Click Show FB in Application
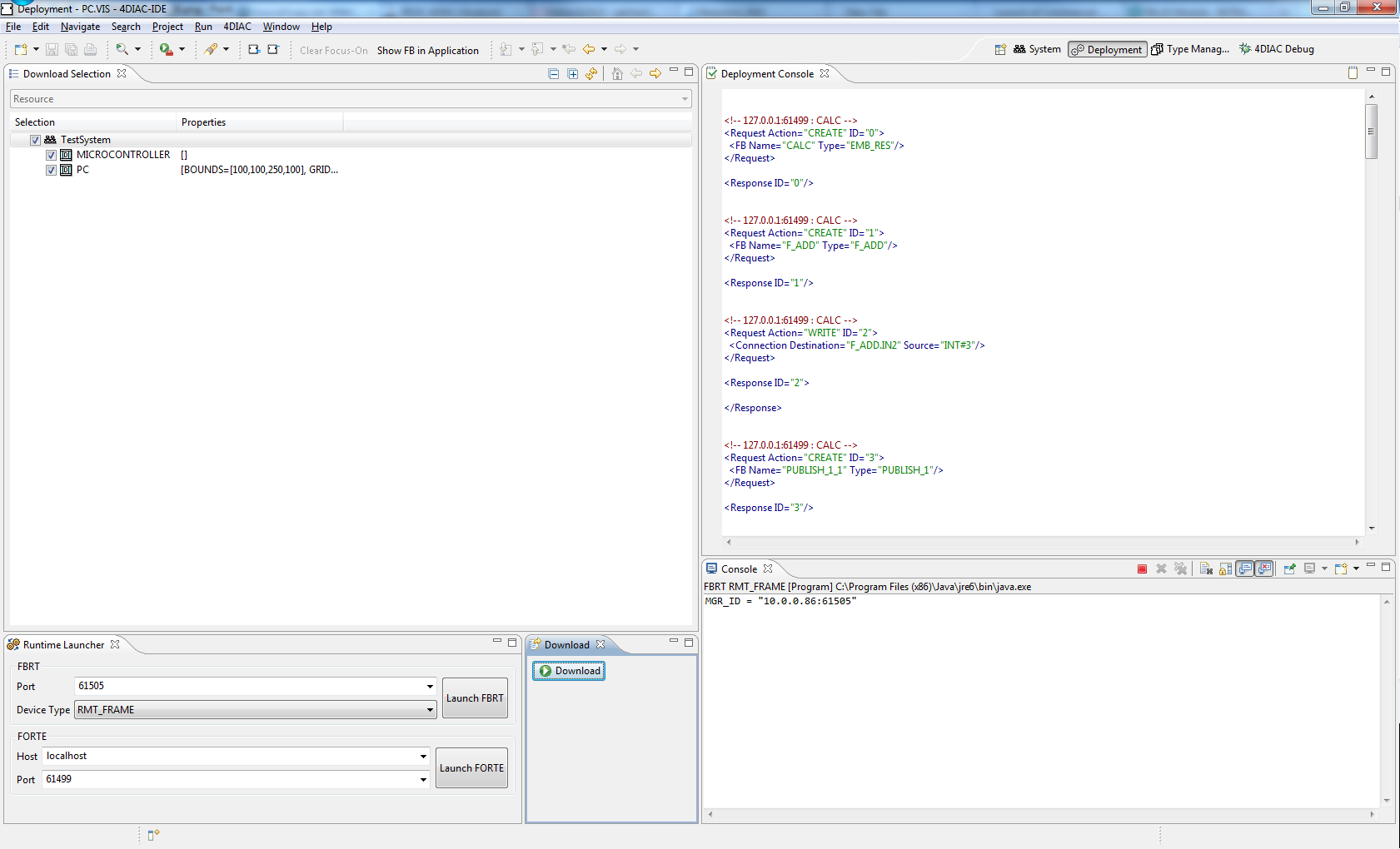This screenshot has height=849, width=1400. (x=428, y=51)
